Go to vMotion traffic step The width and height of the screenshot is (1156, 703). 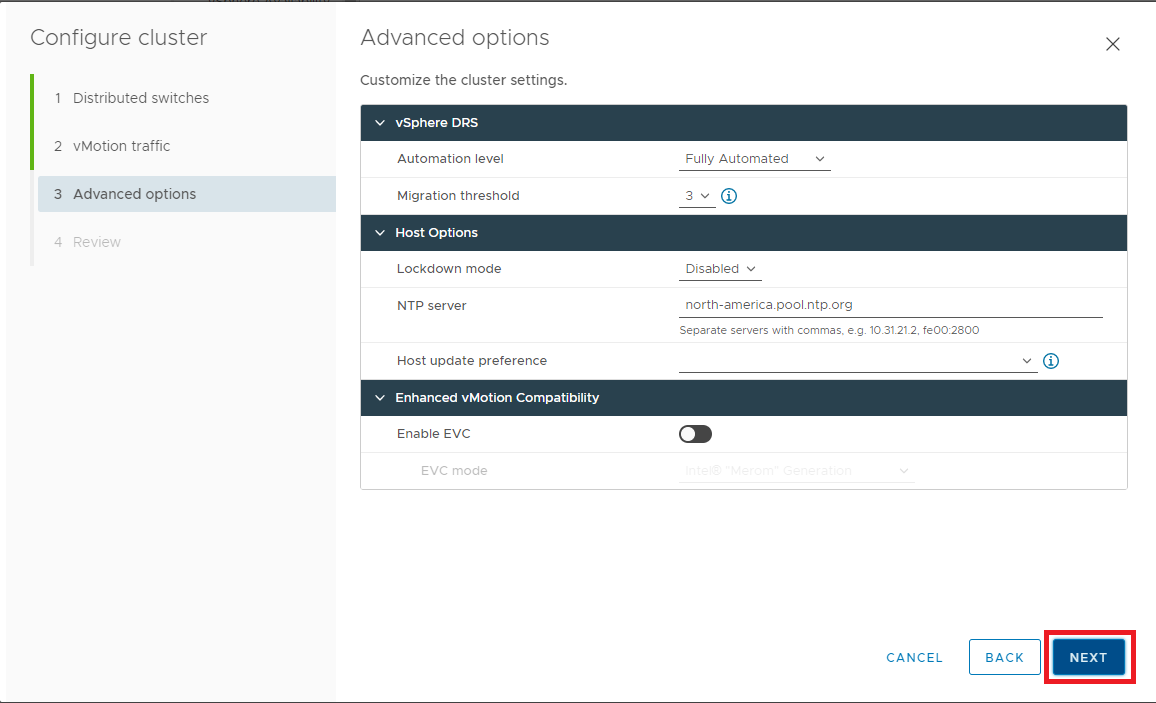121,146
